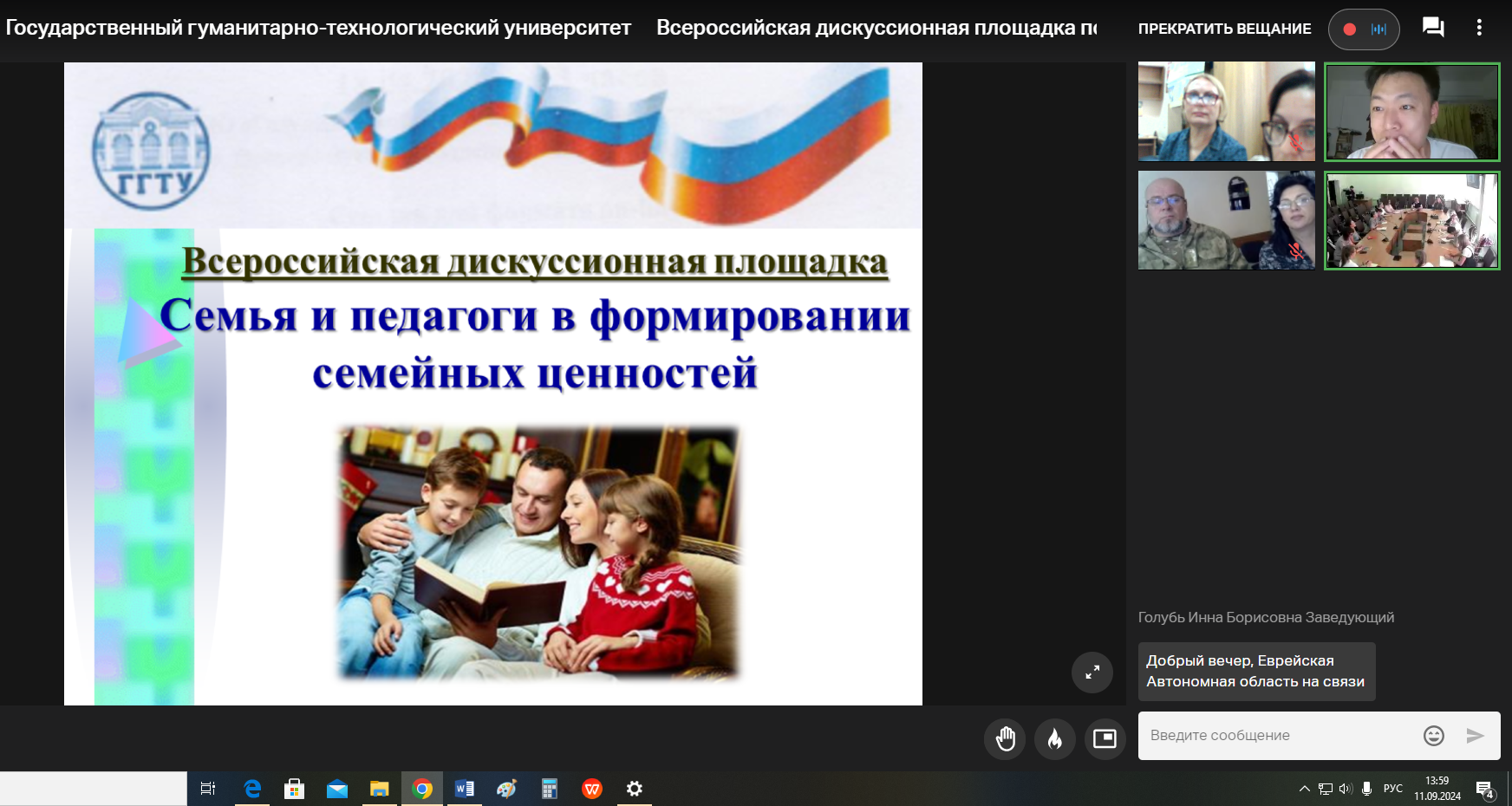Screen dimensions: 1512x806
Task: Open the Paint palette app in taskbar
Action: click(x=507, y=789)
